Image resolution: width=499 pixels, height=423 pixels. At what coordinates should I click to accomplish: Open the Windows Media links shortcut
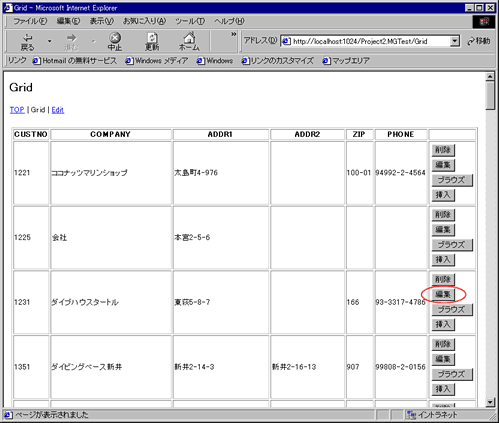[x=157, y=61]
